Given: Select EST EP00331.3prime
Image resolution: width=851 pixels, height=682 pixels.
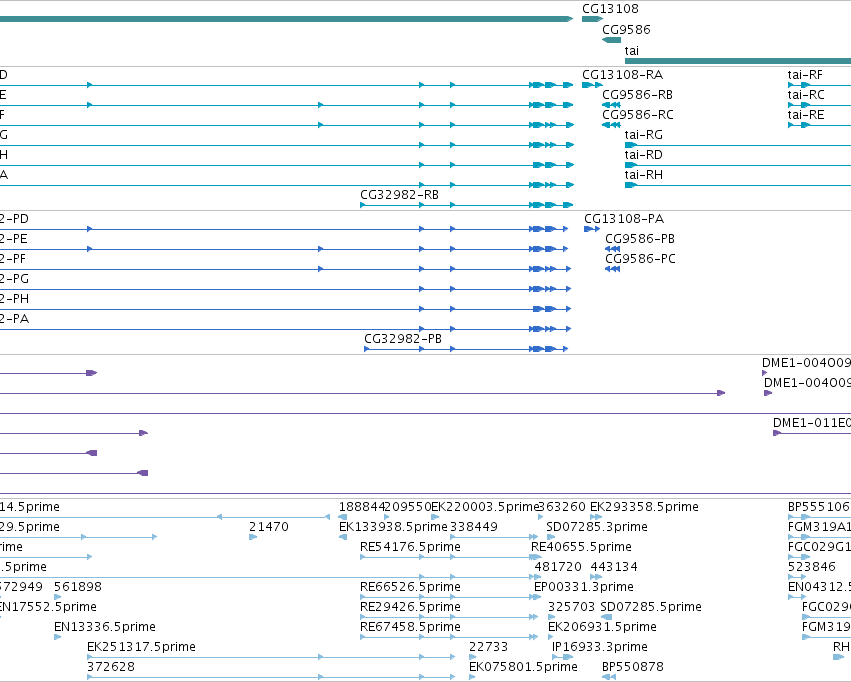Looking at the screenshot, I should [584, 588].
